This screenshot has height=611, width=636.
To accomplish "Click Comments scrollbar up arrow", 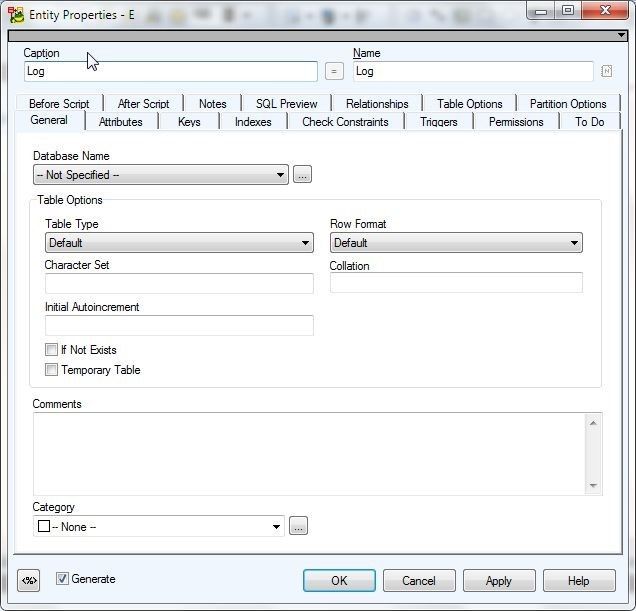I will coord(593,423).
